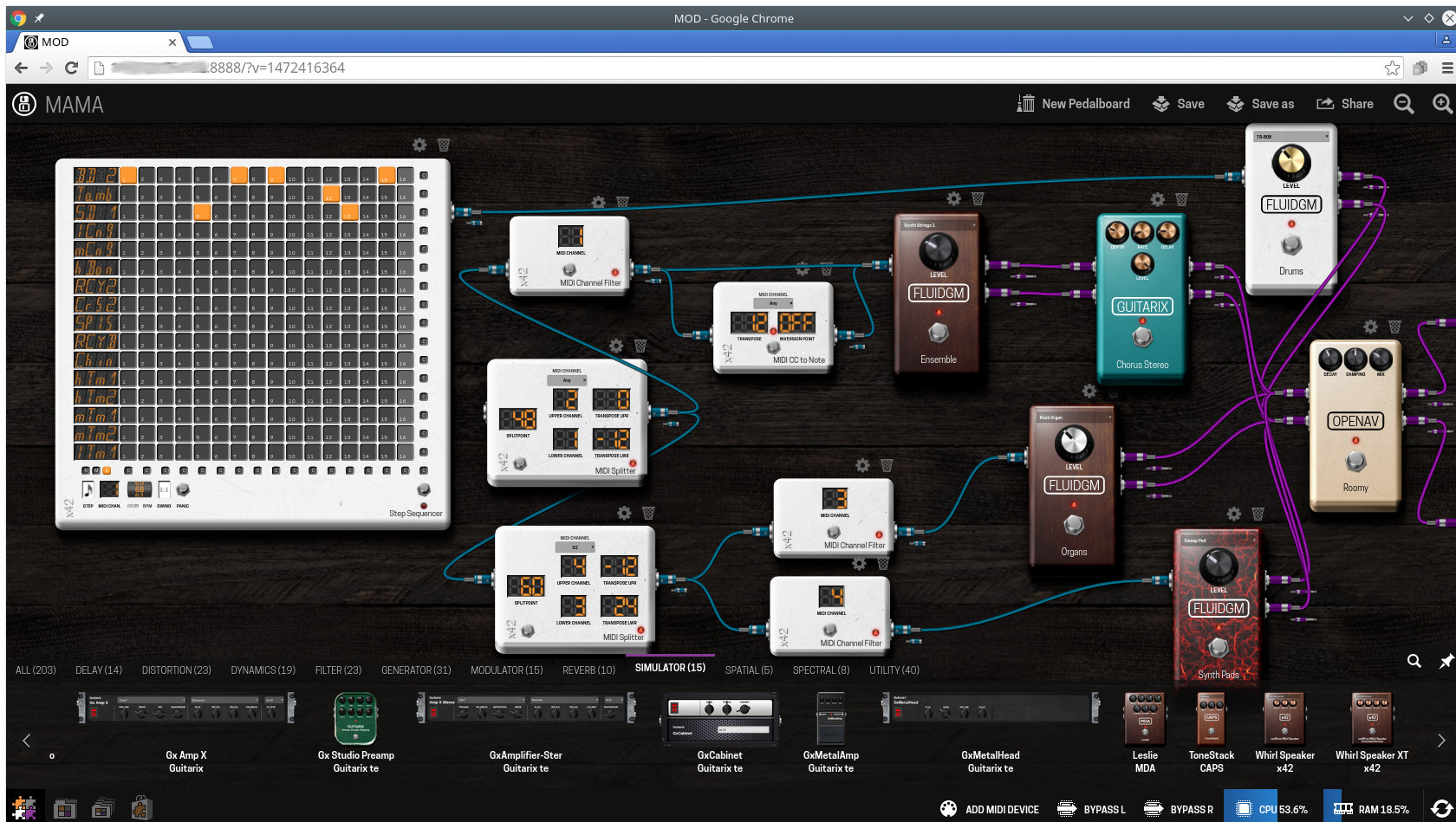
Task: Click trash icon above upper MIDI Splitter
Action: [x=640, y=346]
